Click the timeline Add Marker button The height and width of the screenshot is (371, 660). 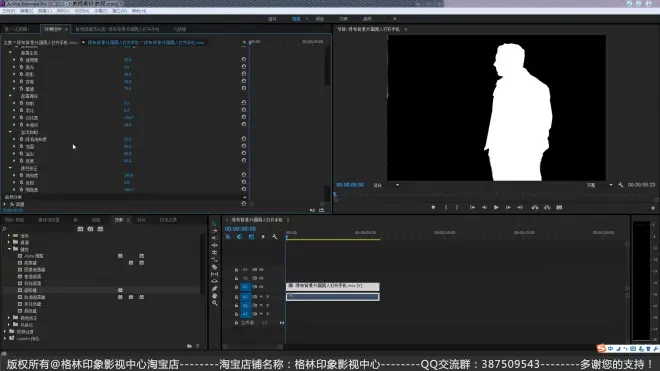coord(263,237)
